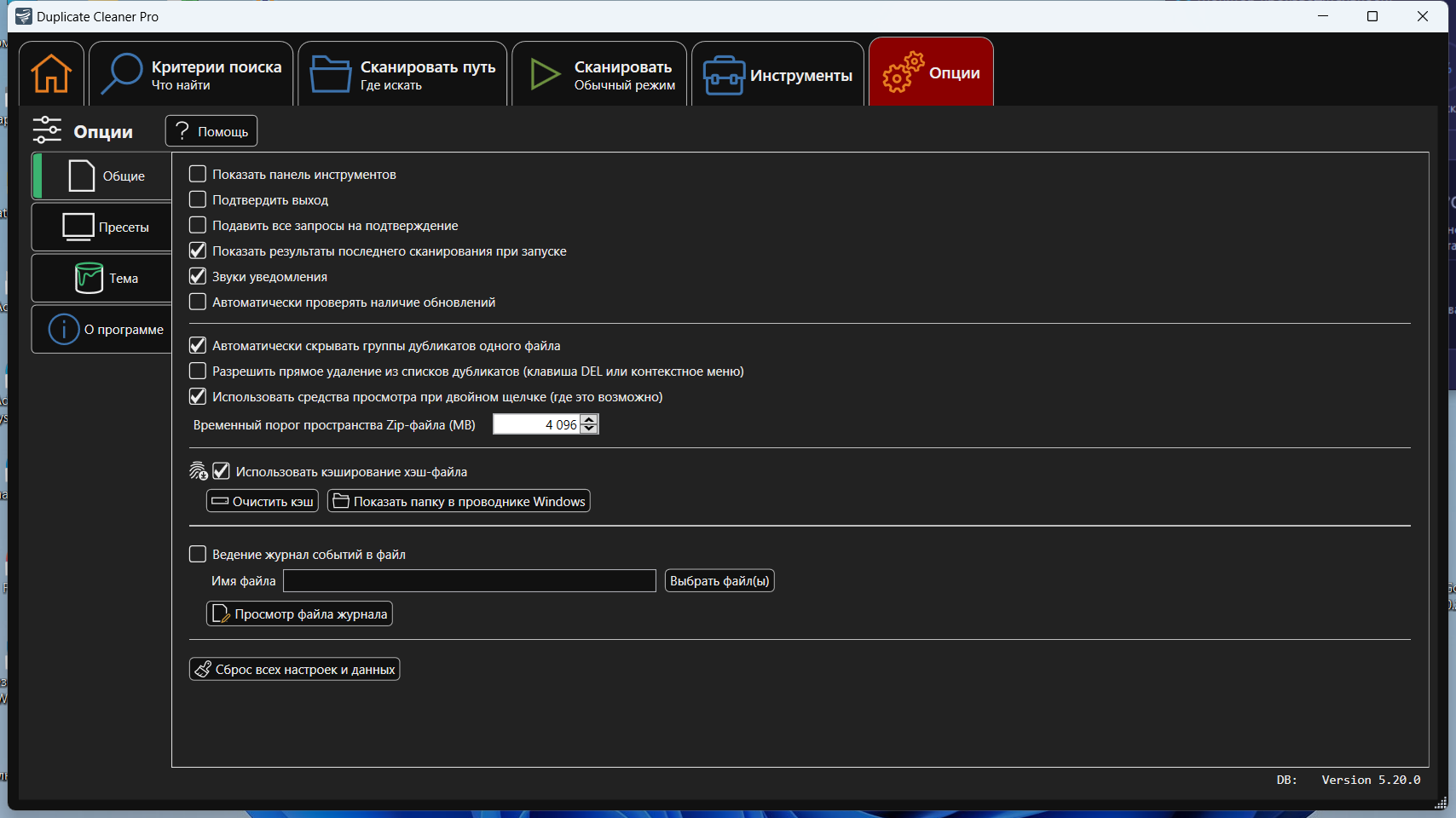Image resolution: width=1456 pixels, height=818 pixels.
Task: Click Сброс всех настроек и данных
Action: (294, 669)
